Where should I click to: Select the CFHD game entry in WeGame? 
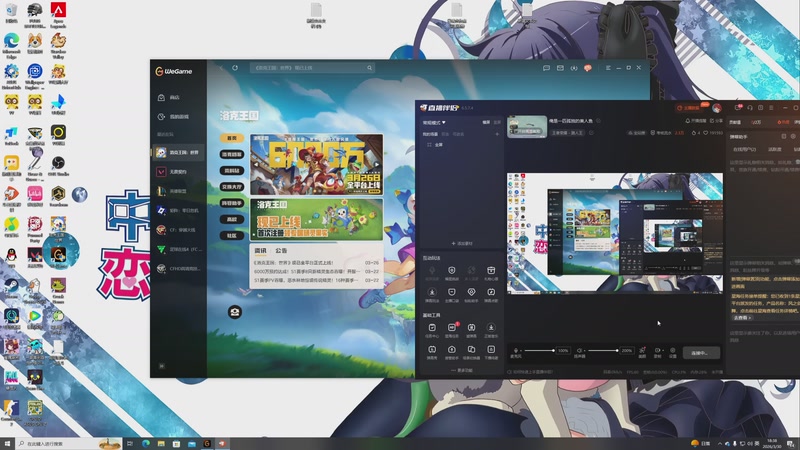pos(178,268)
